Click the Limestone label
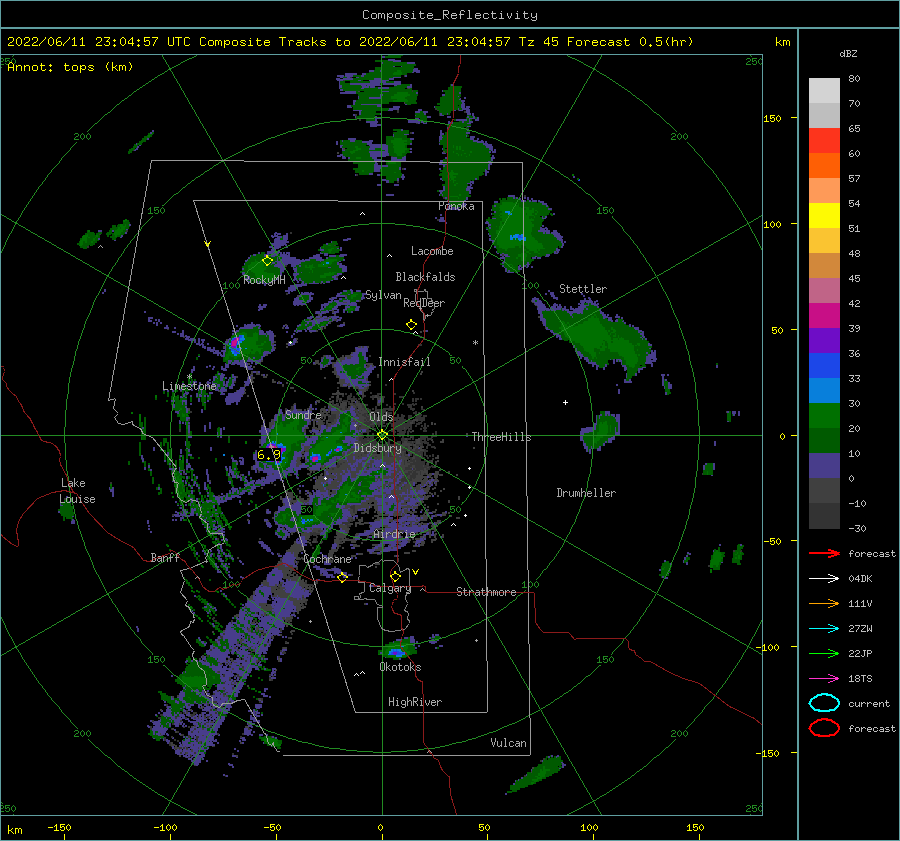Screen dimensions: 900x841 click(189, 386)
